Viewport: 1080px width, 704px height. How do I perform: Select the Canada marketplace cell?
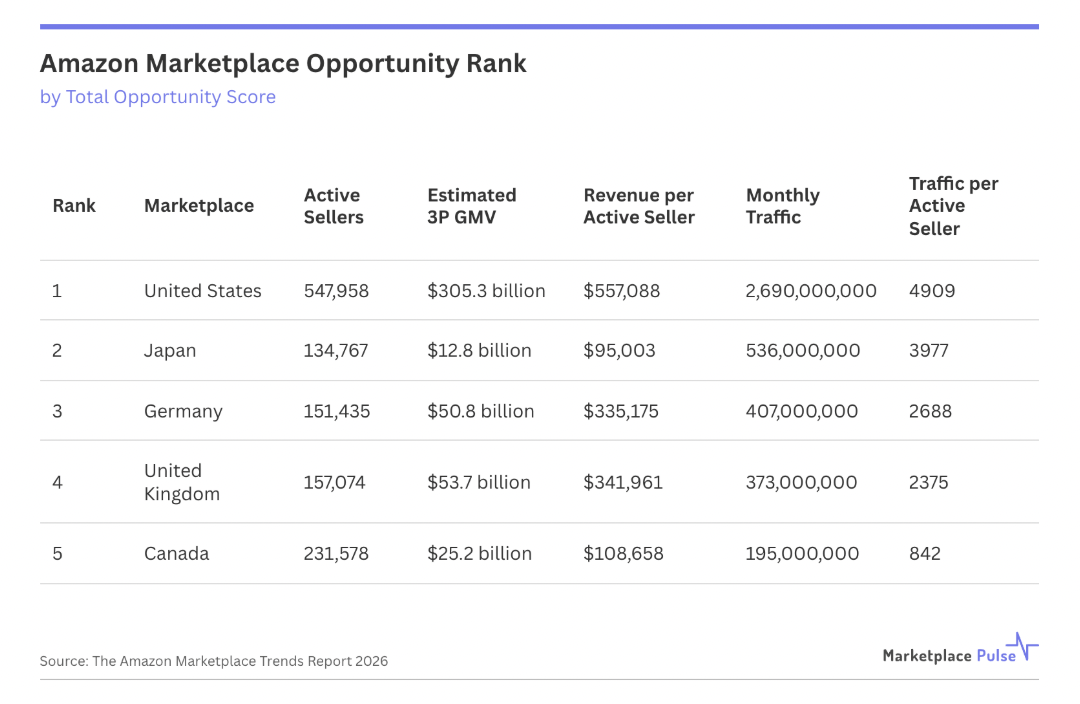[x=177, y=554]
